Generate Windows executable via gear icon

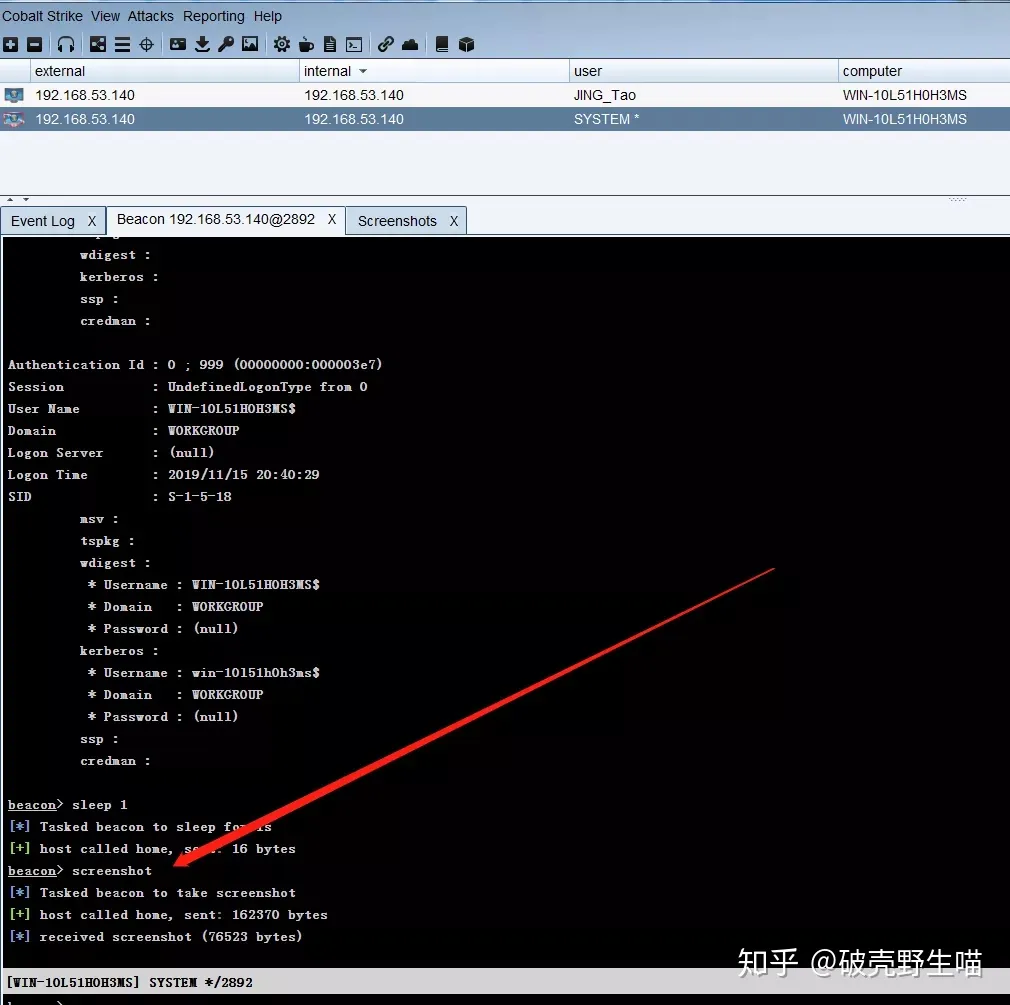(281, 44)
